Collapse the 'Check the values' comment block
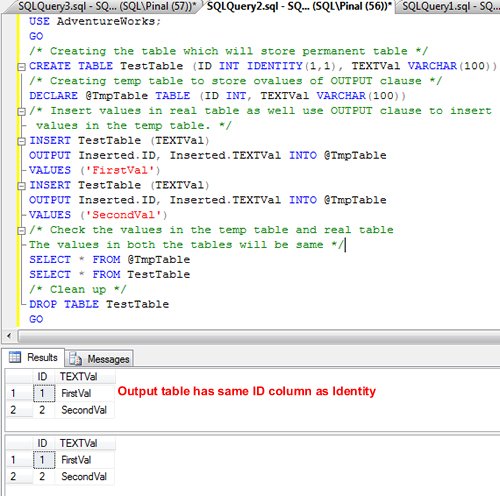The width and height of the screenshot is (500, 496). 21,231
